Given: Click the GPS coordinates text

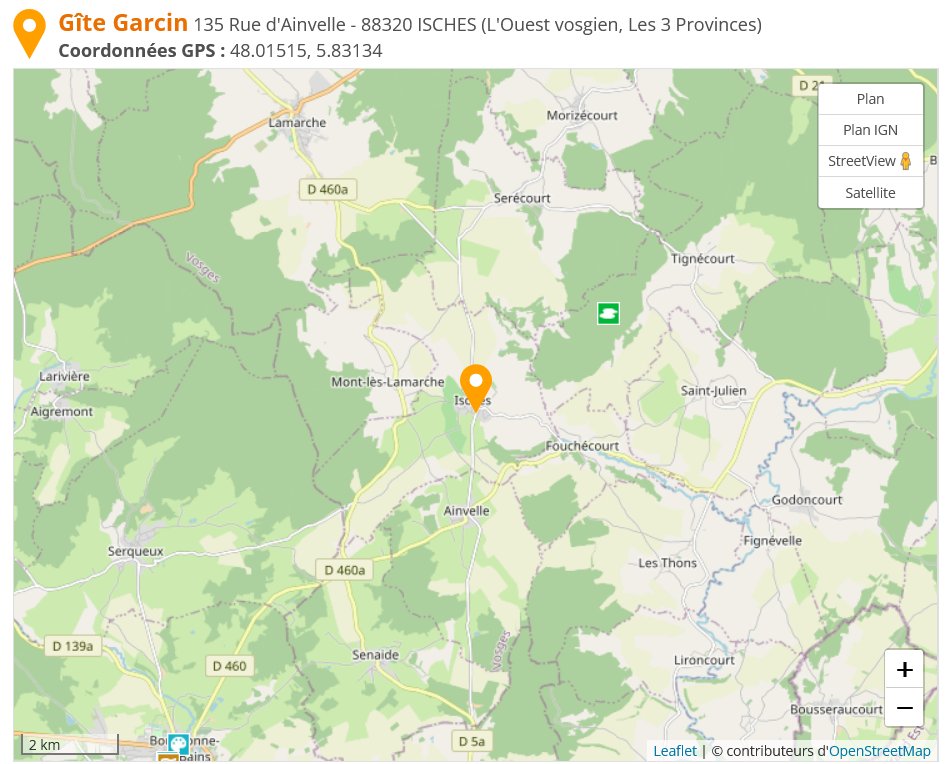Looking at the screenshot, I should (220, 50).
